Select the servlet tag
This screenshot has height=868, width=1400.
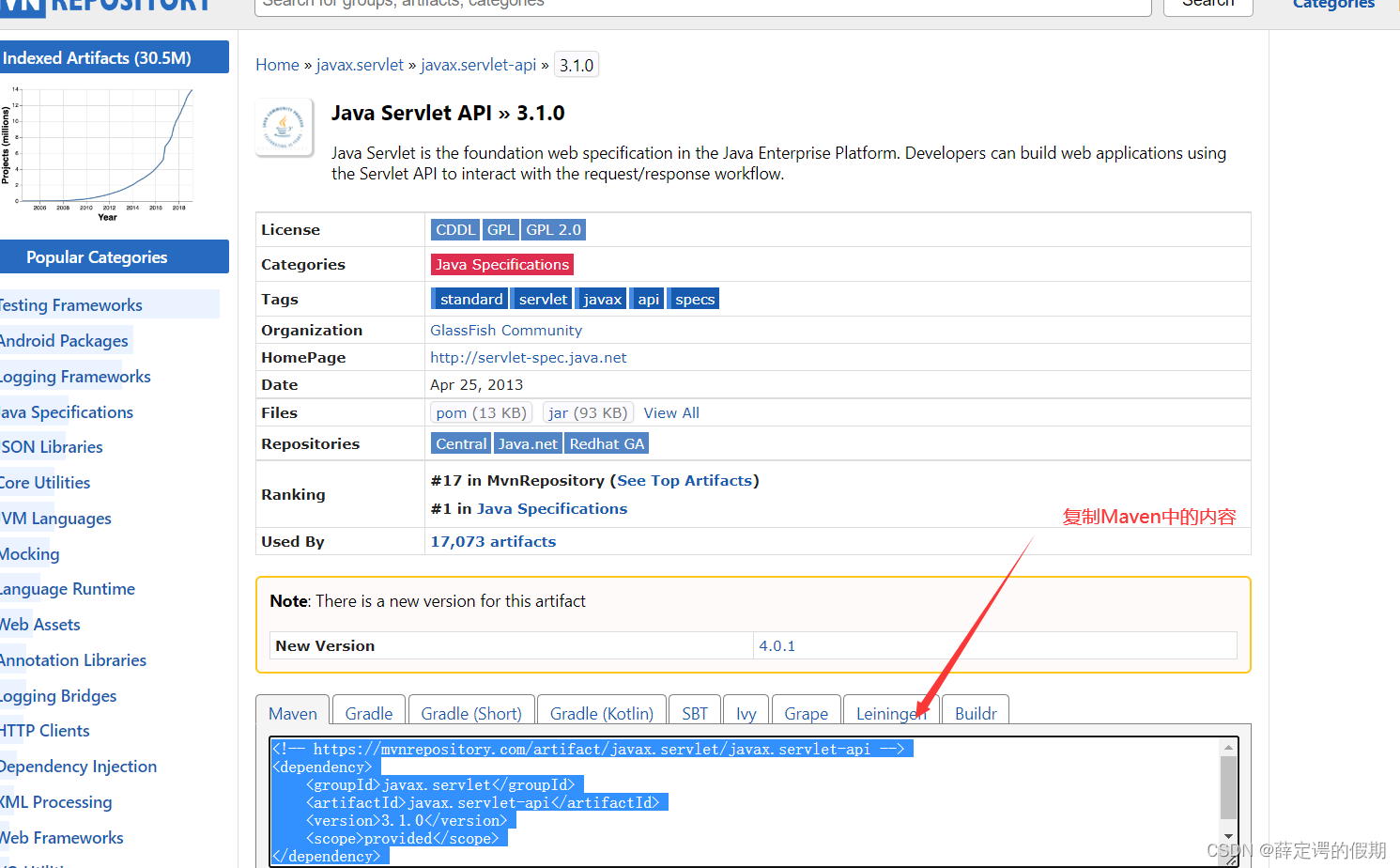click(542, 300)
